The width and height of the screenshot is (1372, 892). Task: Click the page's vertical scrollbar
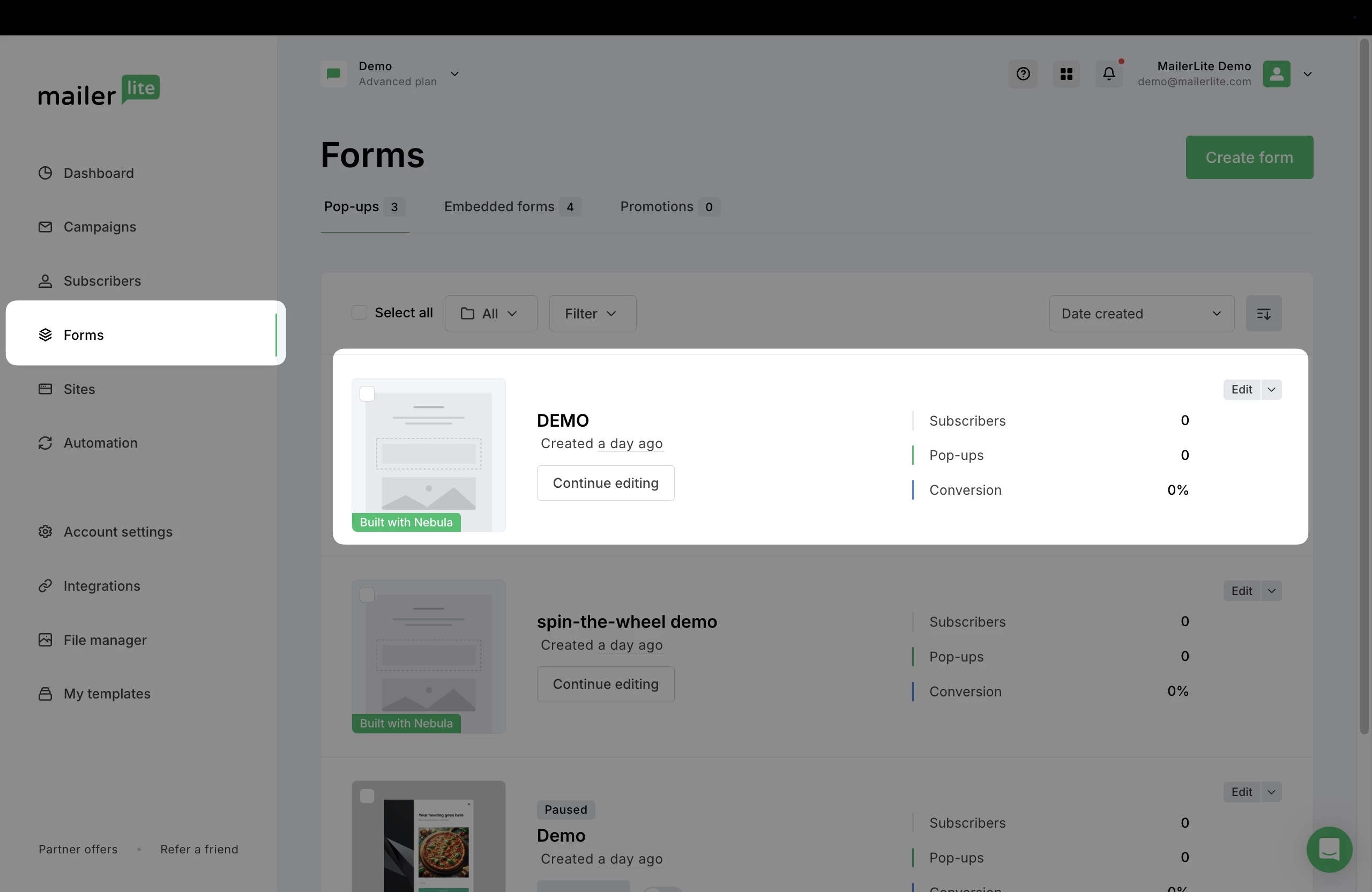1364,386
